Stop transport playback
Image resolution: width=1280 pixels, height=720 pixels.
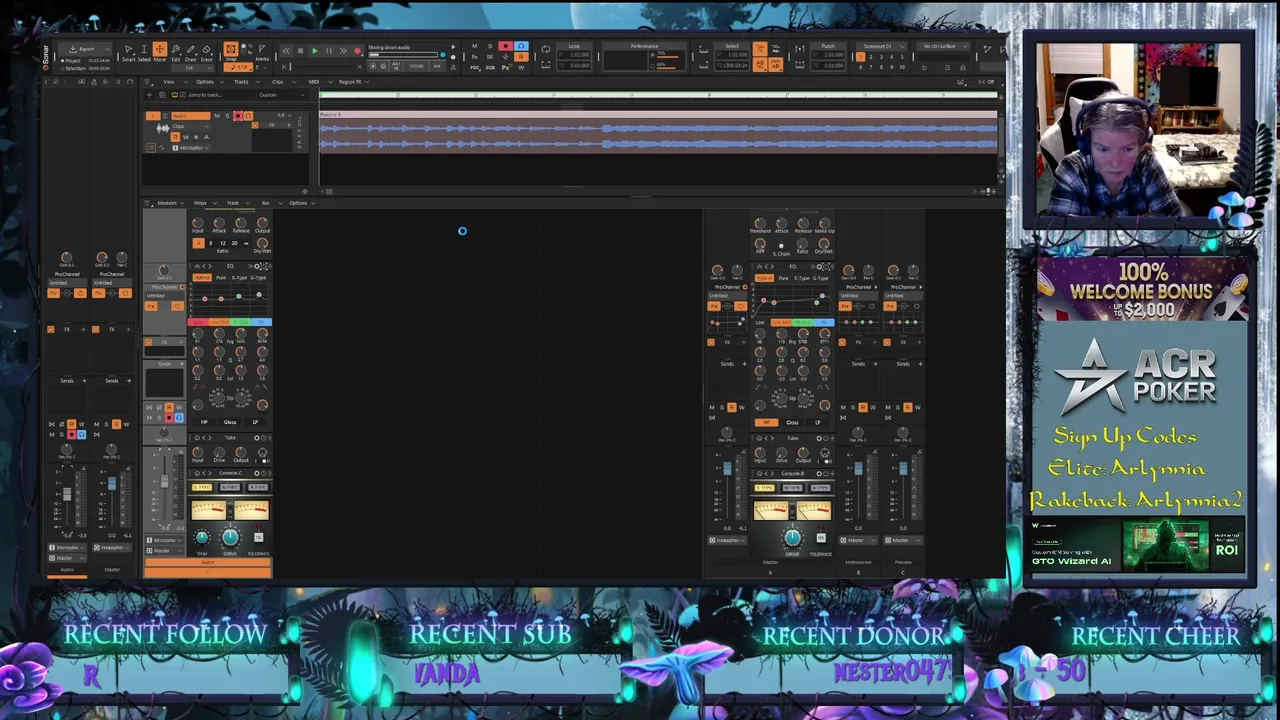[x=300, y=51]
